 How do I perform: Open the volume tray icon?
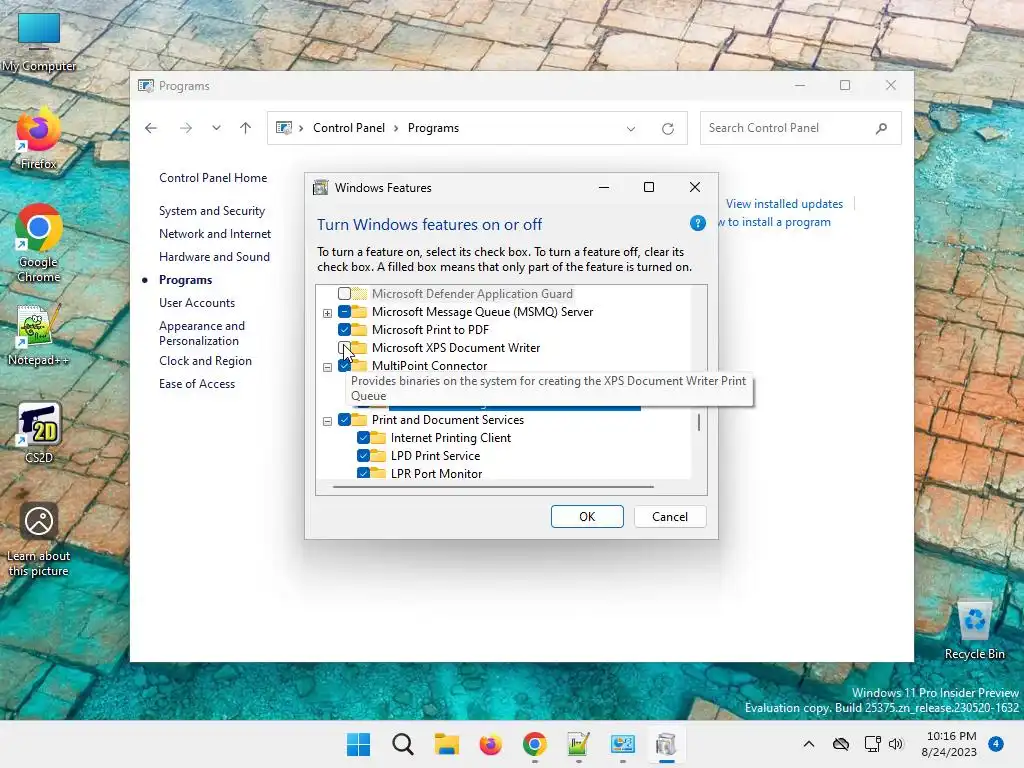point(896,744)
